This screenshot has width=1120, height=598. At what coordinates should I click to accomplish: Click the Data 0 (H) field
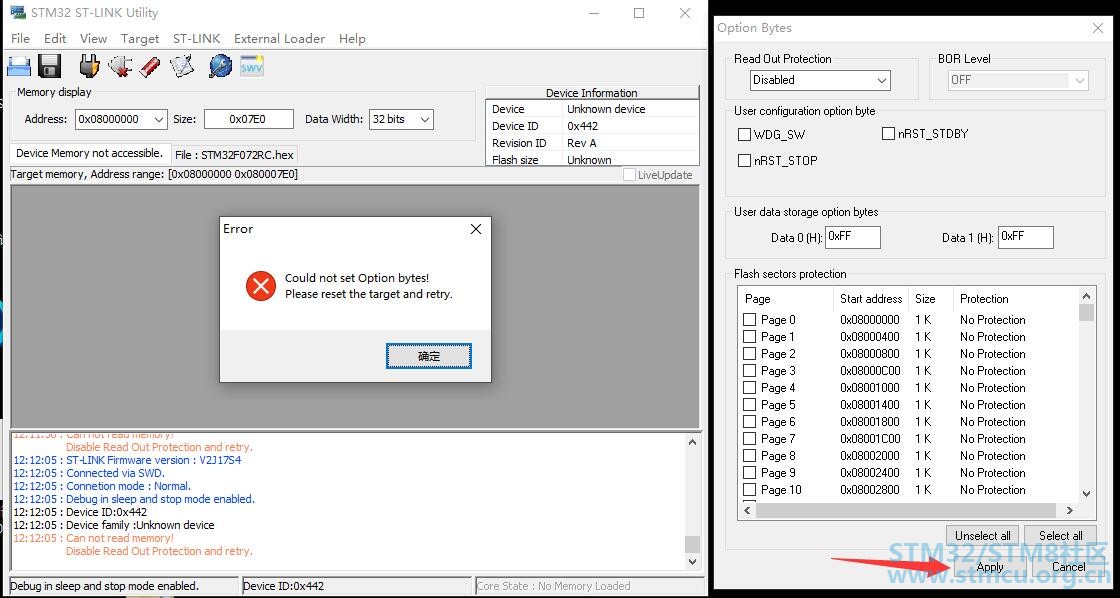pos(853,237)
